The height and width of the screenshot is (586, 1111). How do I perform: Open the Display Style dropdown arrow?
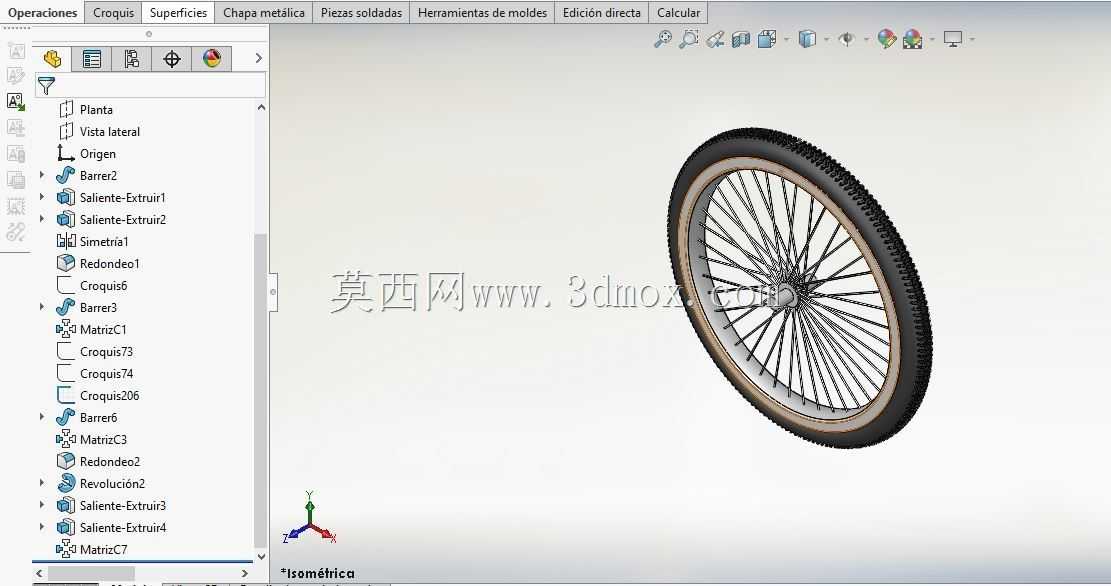(826, 39)
